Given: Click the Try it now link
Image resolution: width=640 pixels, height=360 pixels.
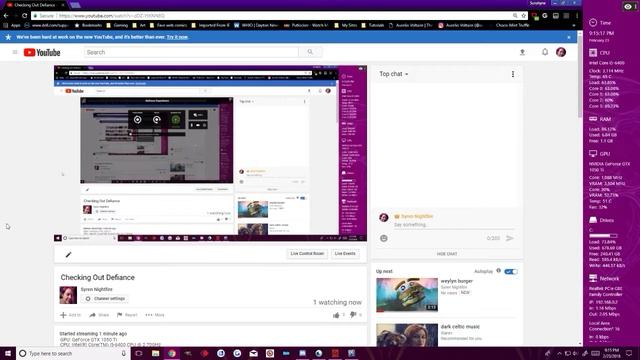Looking at the screenshot, I should click(177, 37).
